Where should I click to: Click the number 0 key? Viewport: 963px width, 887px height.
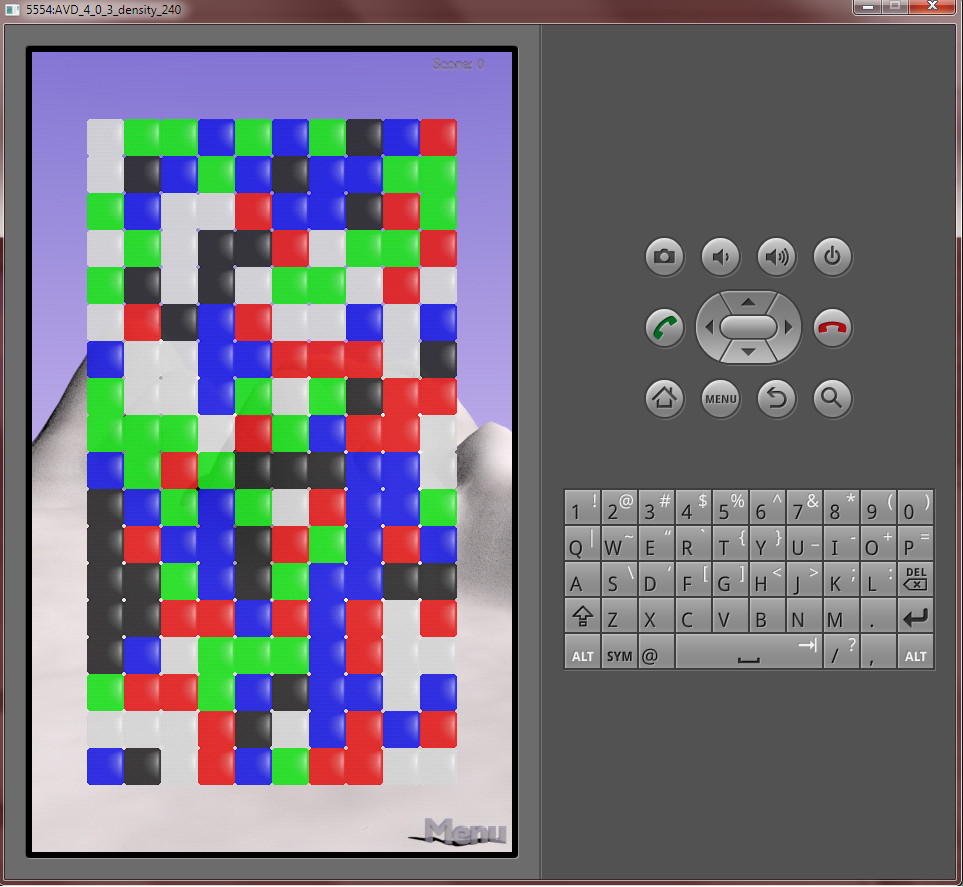[915, 507]
